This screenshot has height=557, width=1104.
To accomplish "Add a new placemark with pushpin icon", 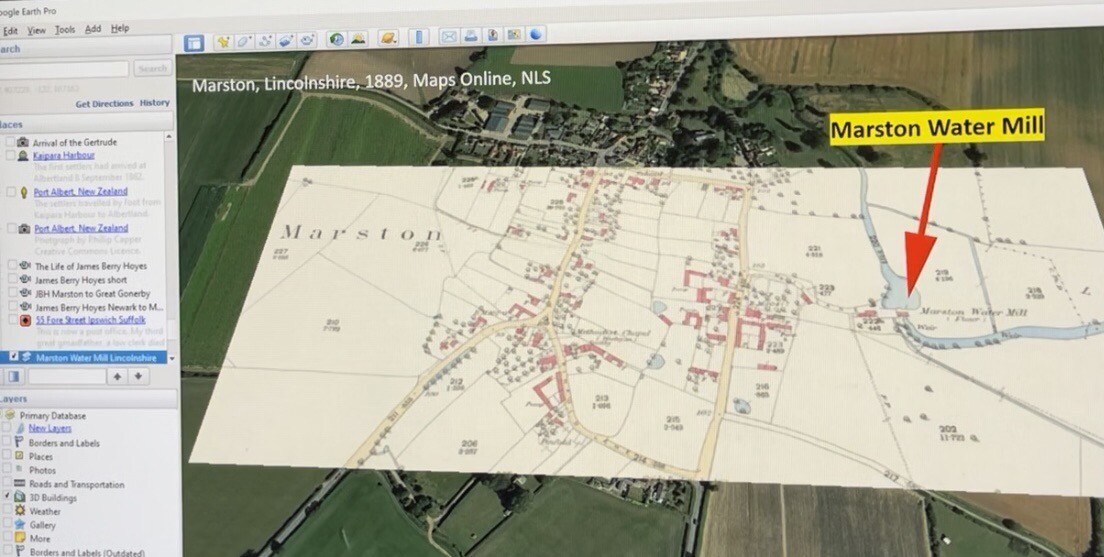I will pos(223,42).
